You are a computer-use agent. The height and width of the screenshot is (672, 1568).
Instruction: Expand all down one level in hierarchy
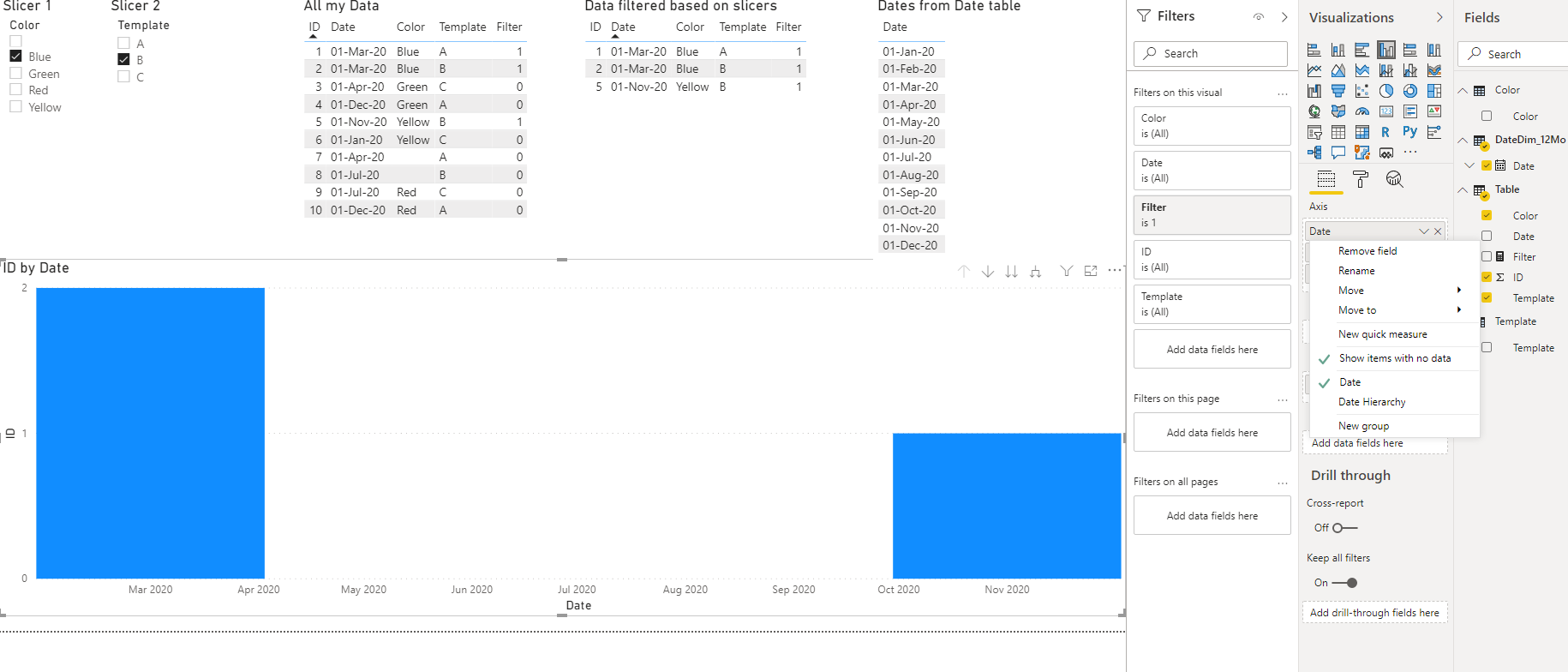1036,271
